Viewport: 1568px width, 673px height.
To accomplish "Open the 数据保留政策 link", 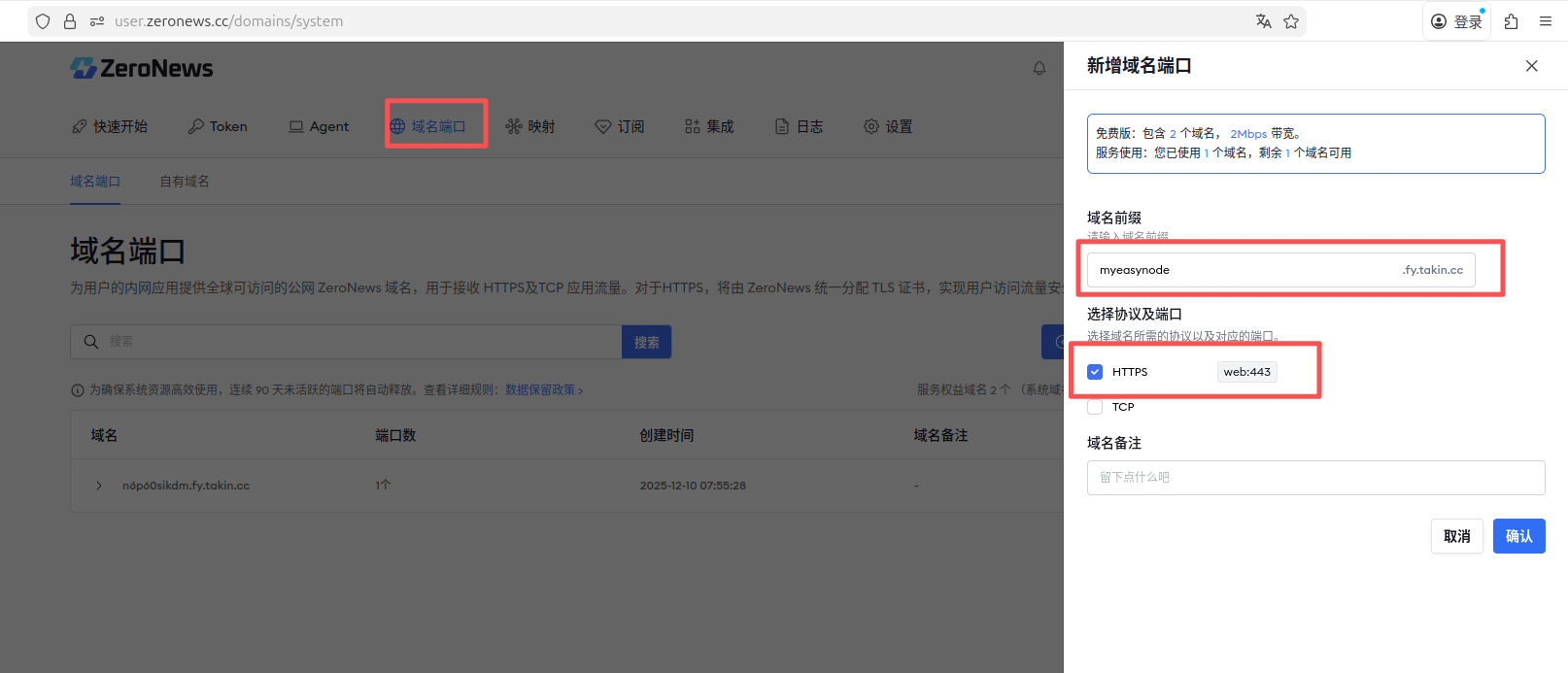I will pos(543,389).
